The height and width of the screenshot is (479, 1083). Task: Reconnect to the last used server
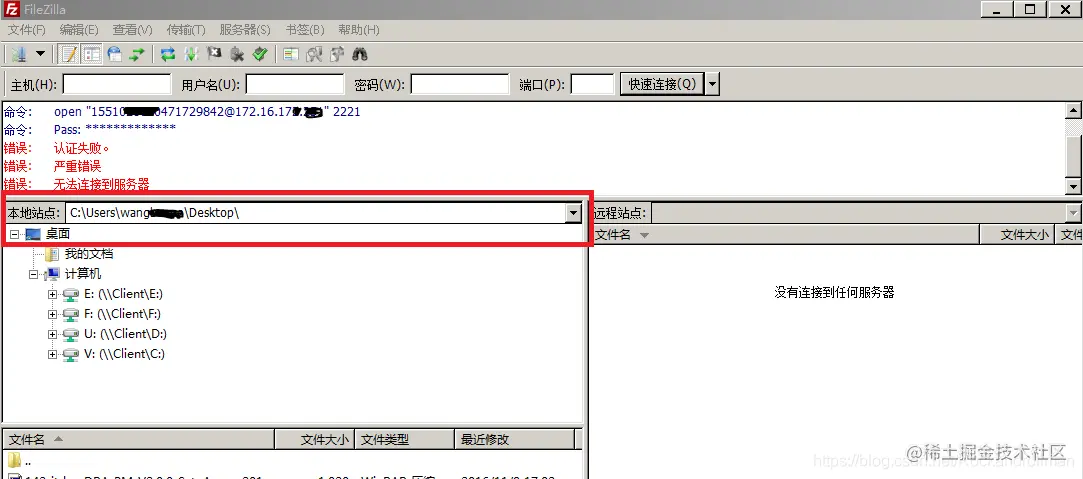260,54
